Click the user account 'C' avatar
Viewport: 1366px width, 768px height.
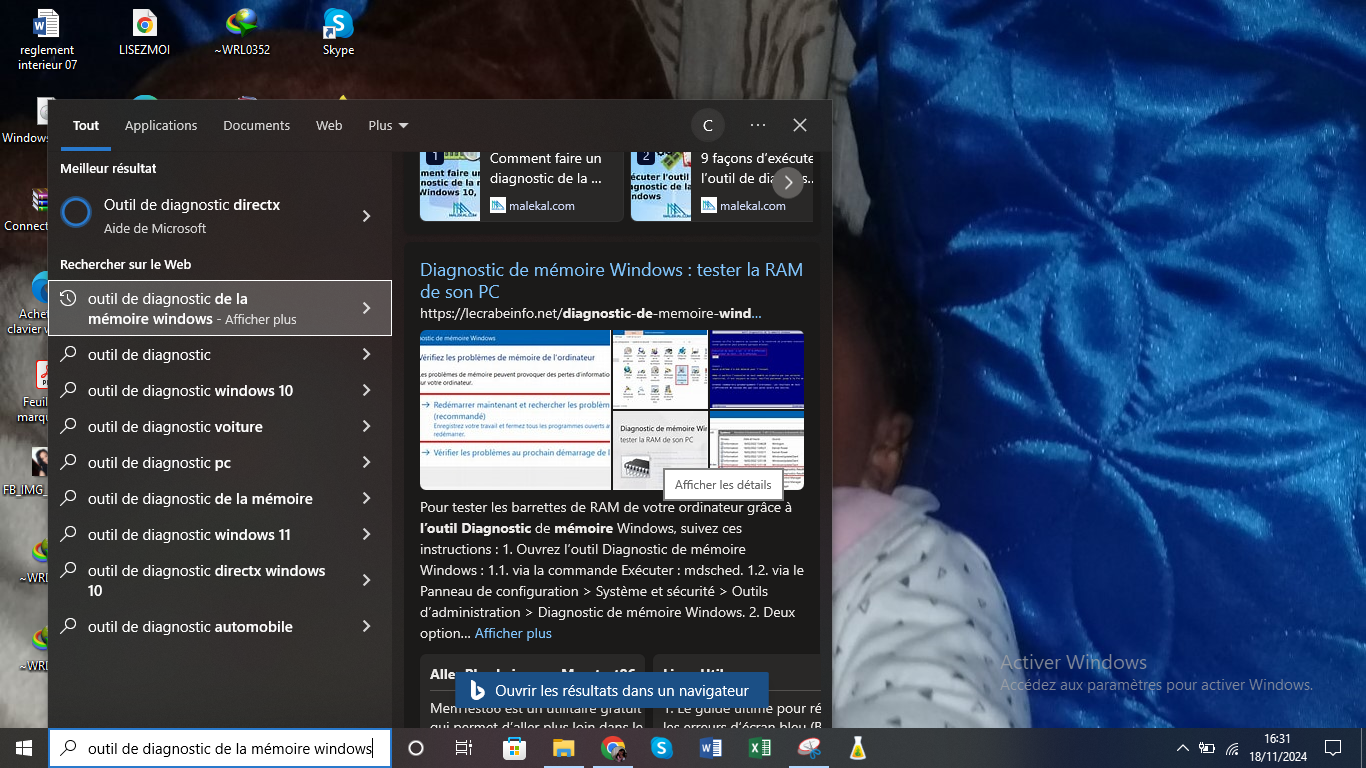[x=708, y=125]
